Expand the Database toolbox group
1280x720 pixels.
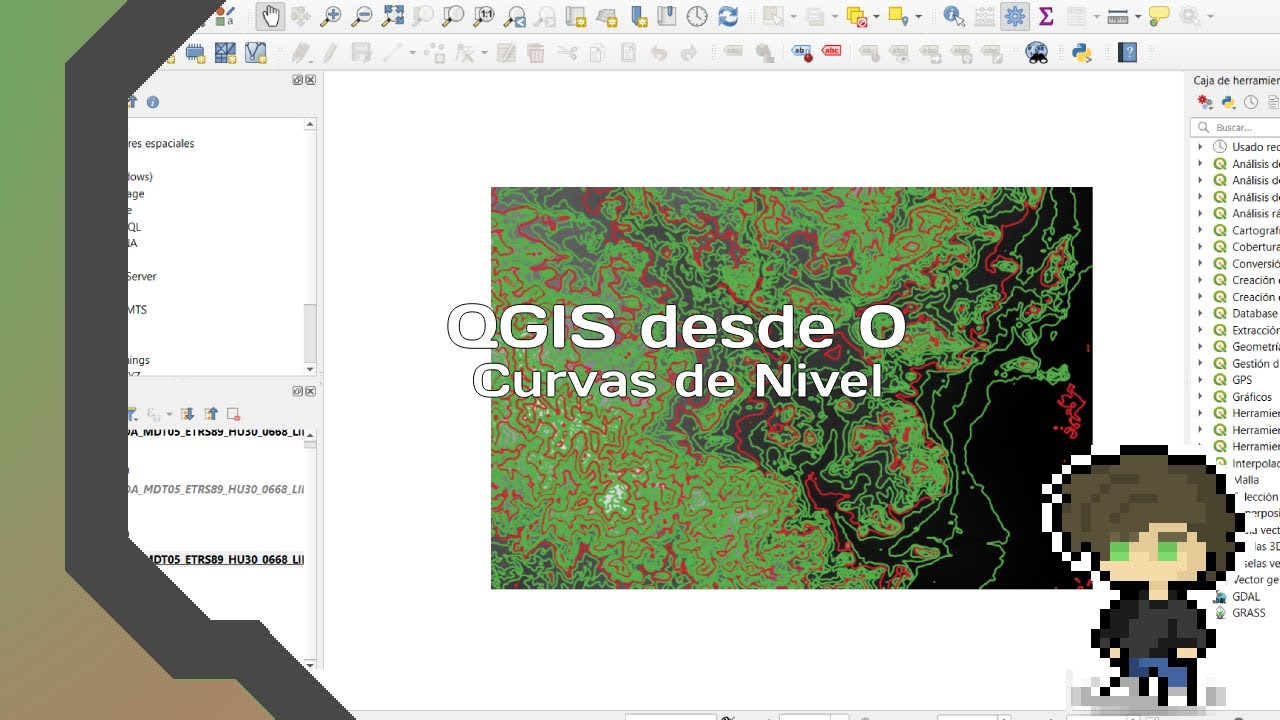click(x=1200, y=313)
